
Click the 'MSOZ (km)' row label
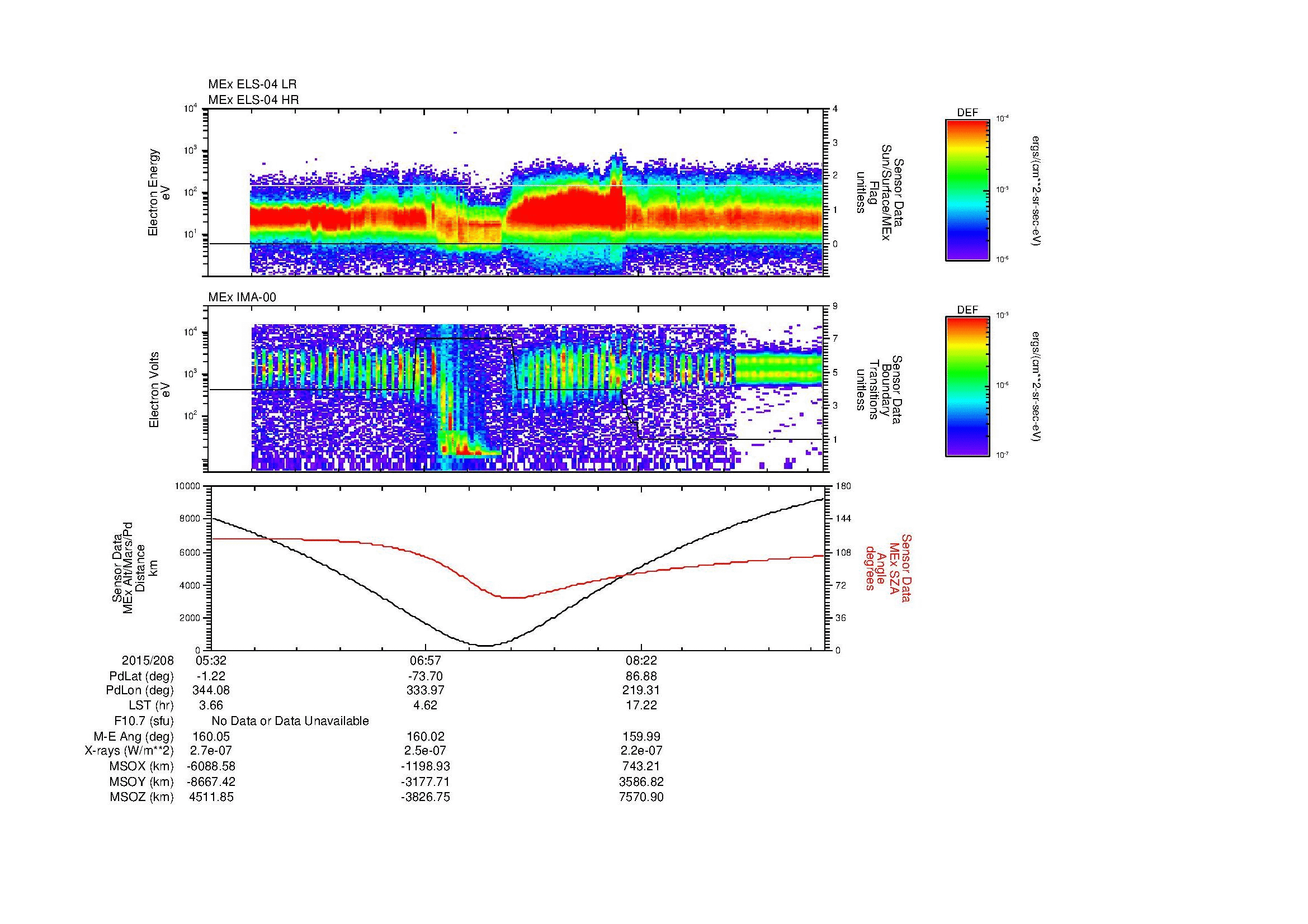(x=142, y=797)
